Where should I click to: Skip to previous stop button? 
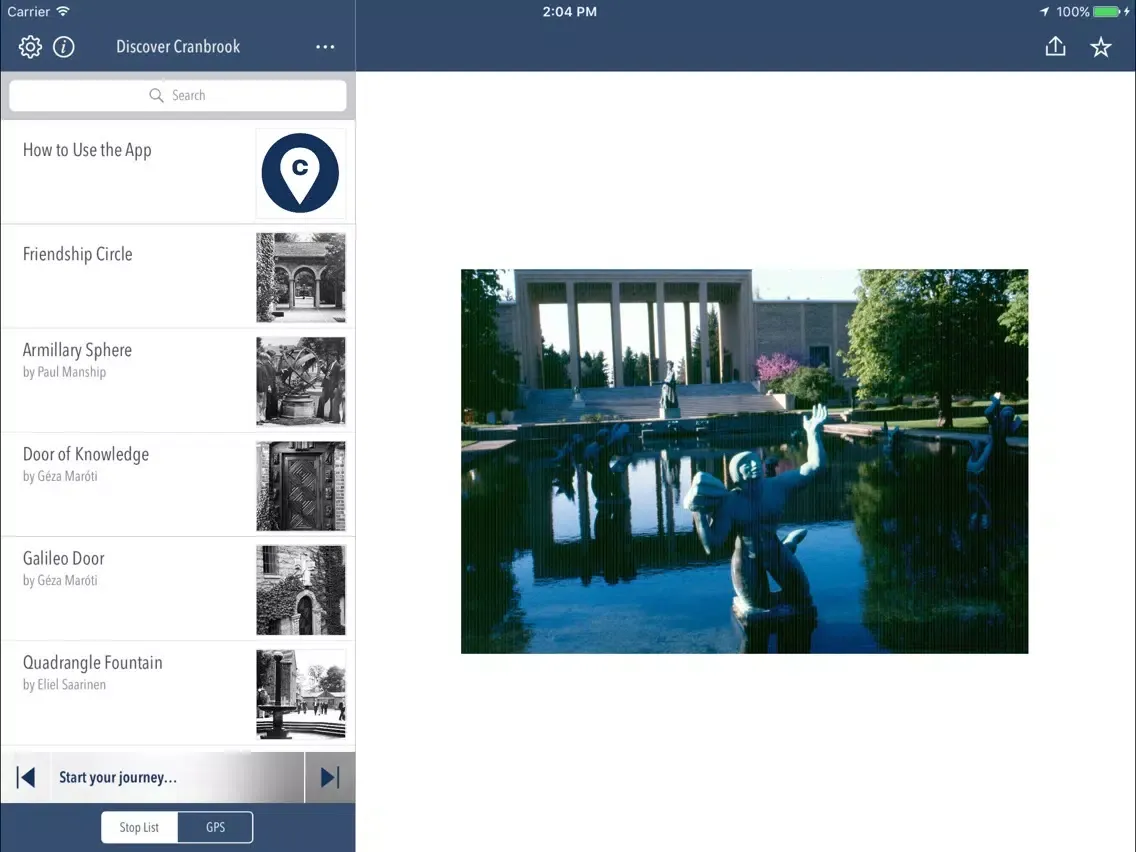(25, 777)
